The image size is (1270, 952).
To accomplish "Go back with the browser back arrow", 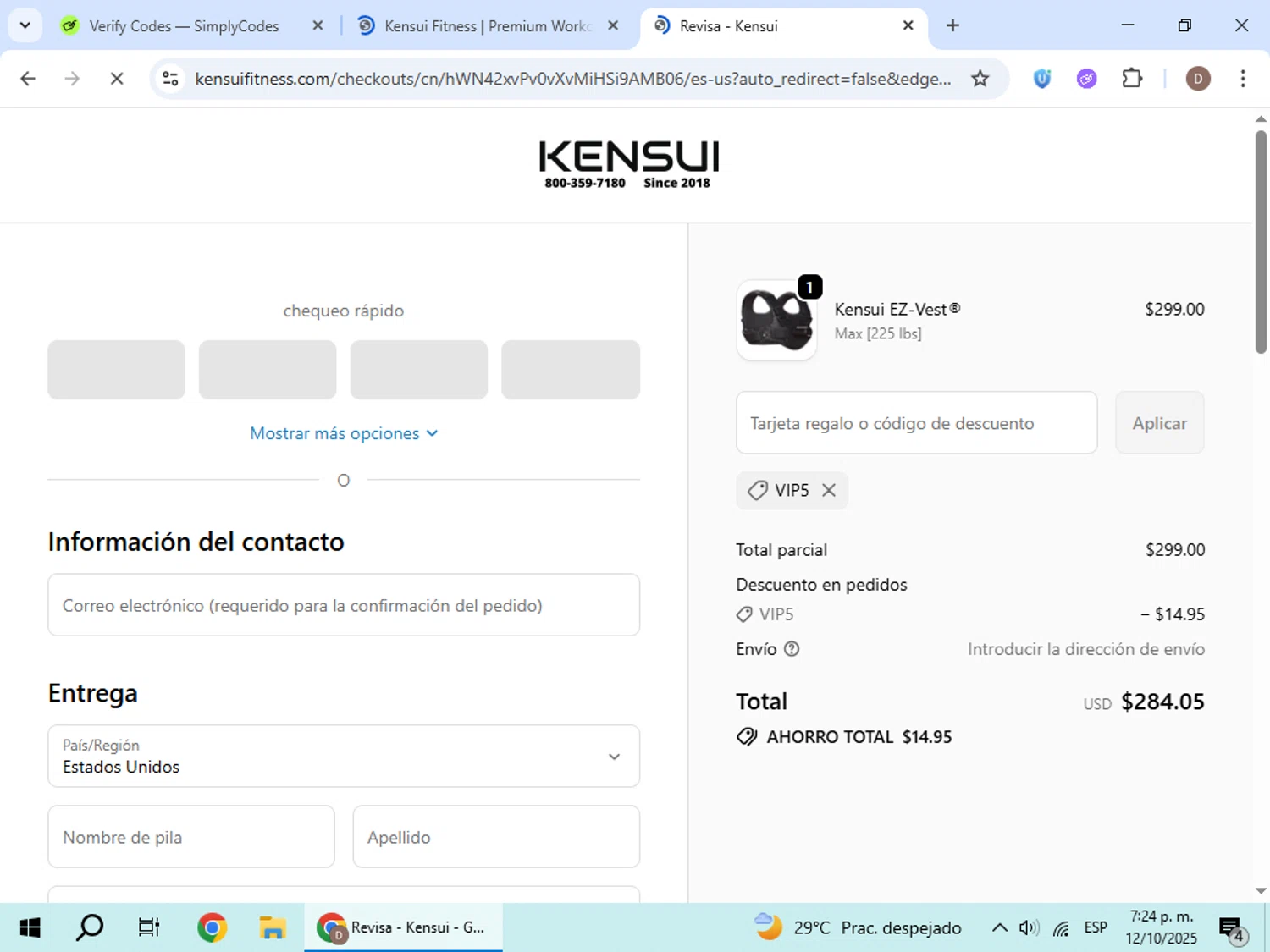I will pos(28,79).
